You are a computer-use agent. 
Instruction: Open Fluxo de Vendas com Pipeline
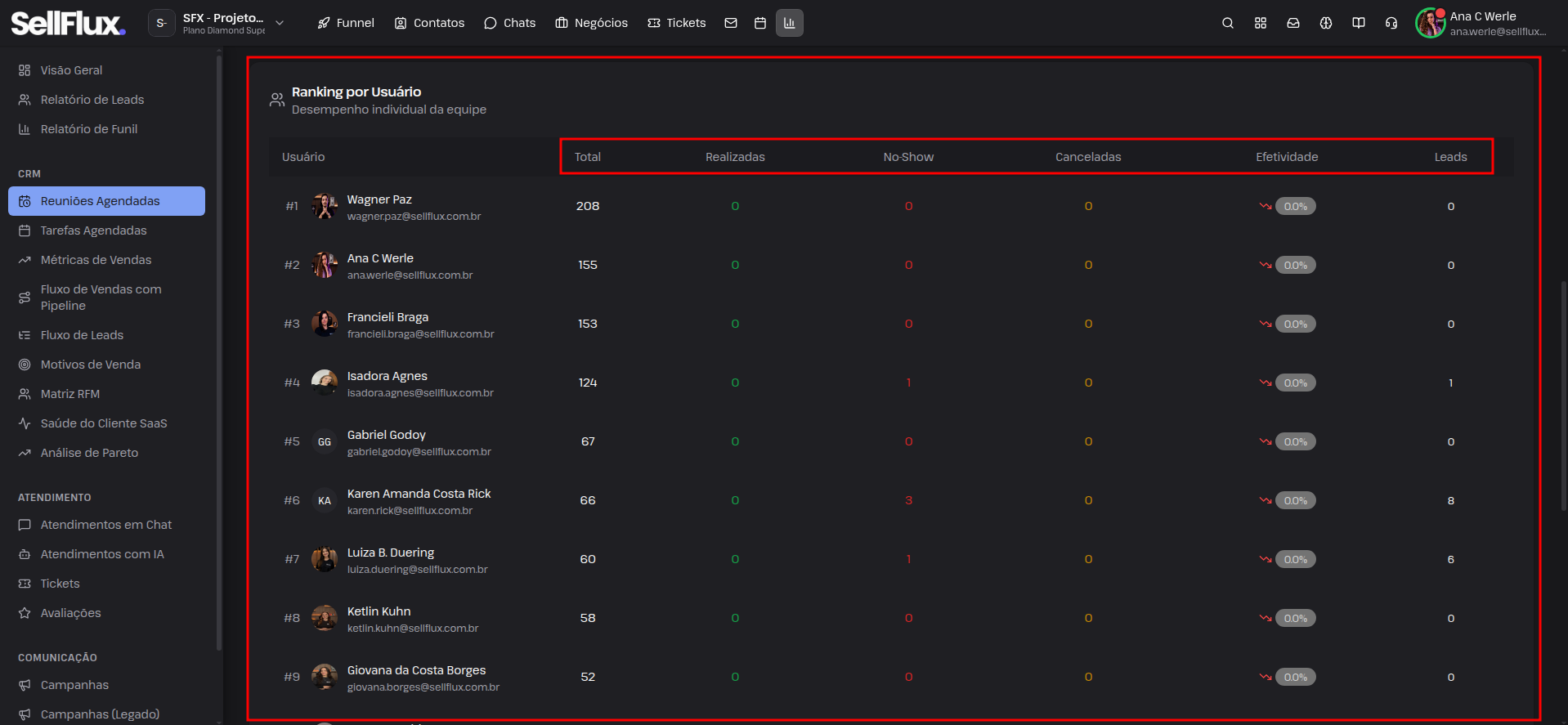click(x=106, y=298)
